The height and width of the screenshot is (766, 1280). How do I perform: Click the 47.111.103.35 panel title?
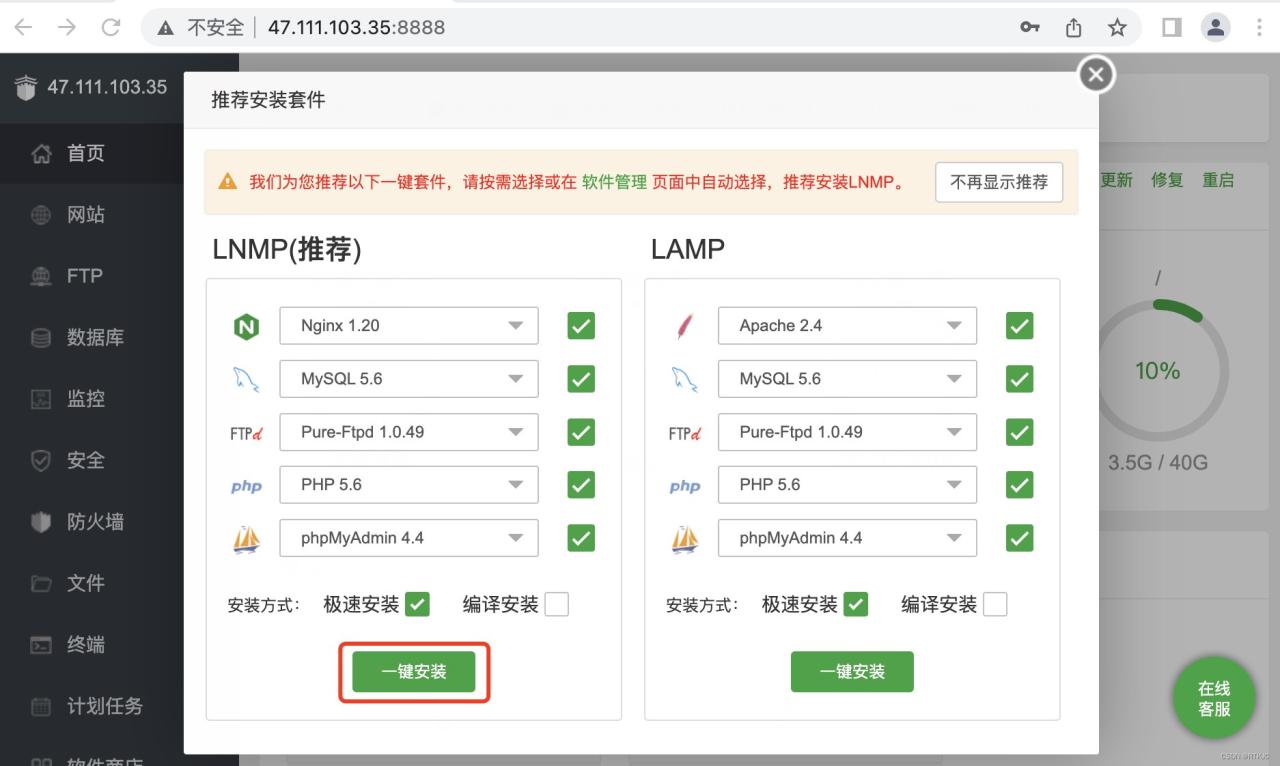[x=107, y=87]
